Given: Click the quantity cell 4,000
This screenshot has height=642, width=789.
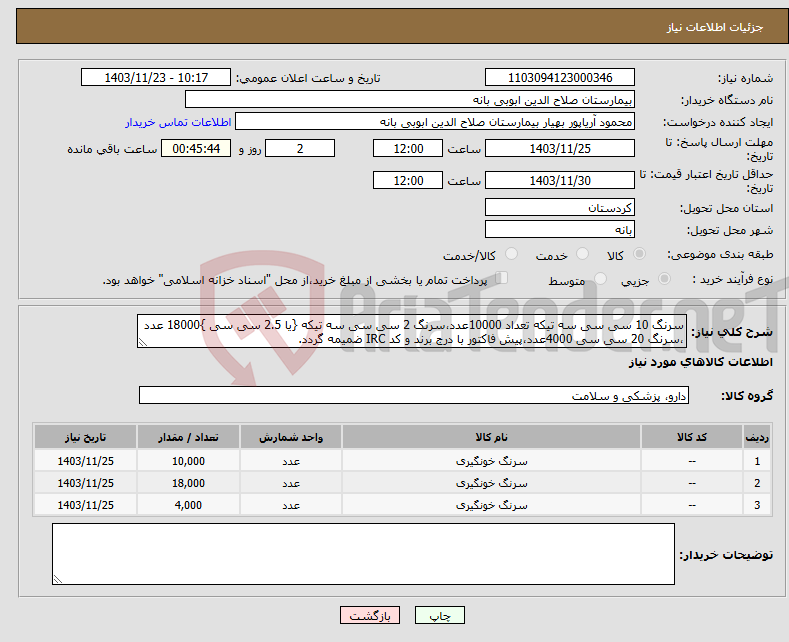Looking at the screenshot, I should [188, 505].
